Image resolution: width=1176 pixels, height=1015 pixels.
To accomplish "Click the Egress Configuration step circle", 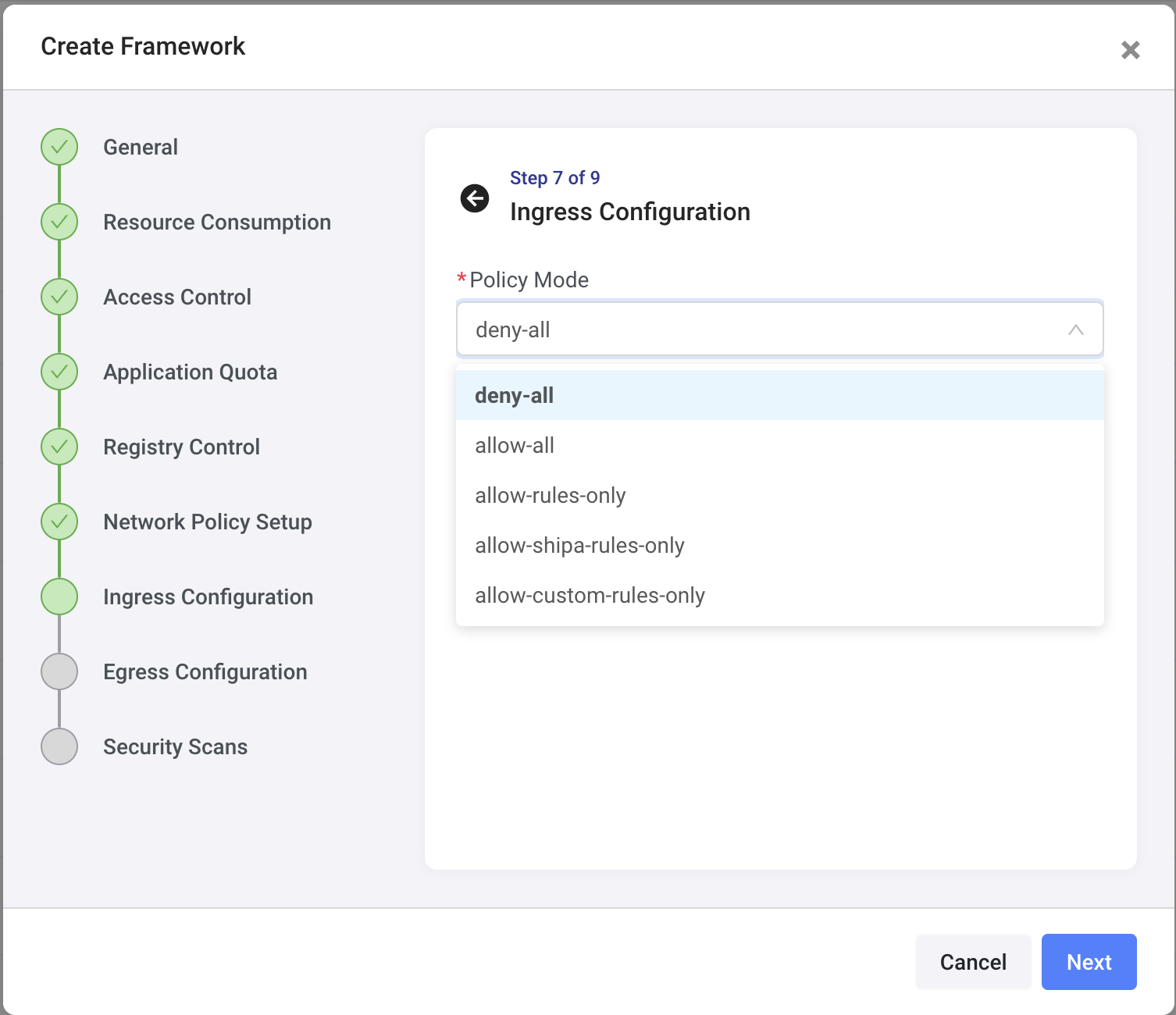I will click(59, 671).
